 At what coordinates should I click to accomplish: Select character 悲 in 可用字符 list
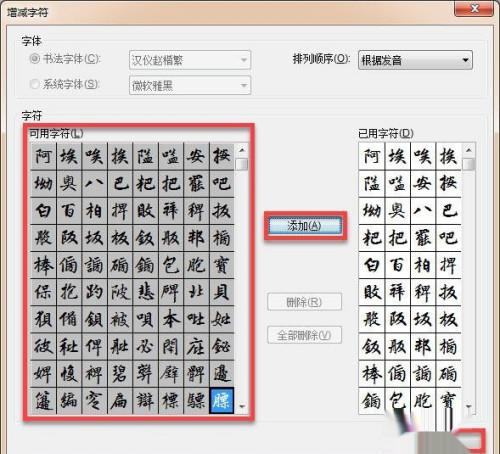pyautogui.click(x=145, y=292)
